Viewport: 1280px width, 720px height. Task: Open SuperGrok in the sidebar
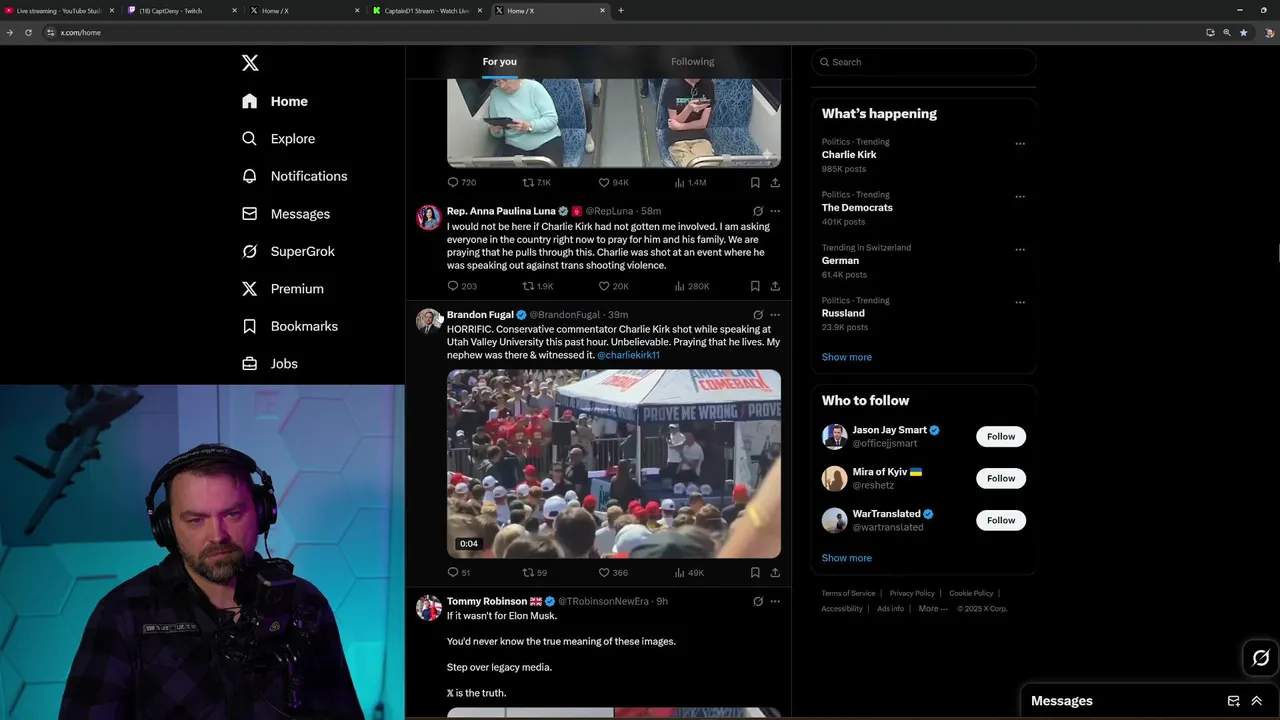(288, 251)
